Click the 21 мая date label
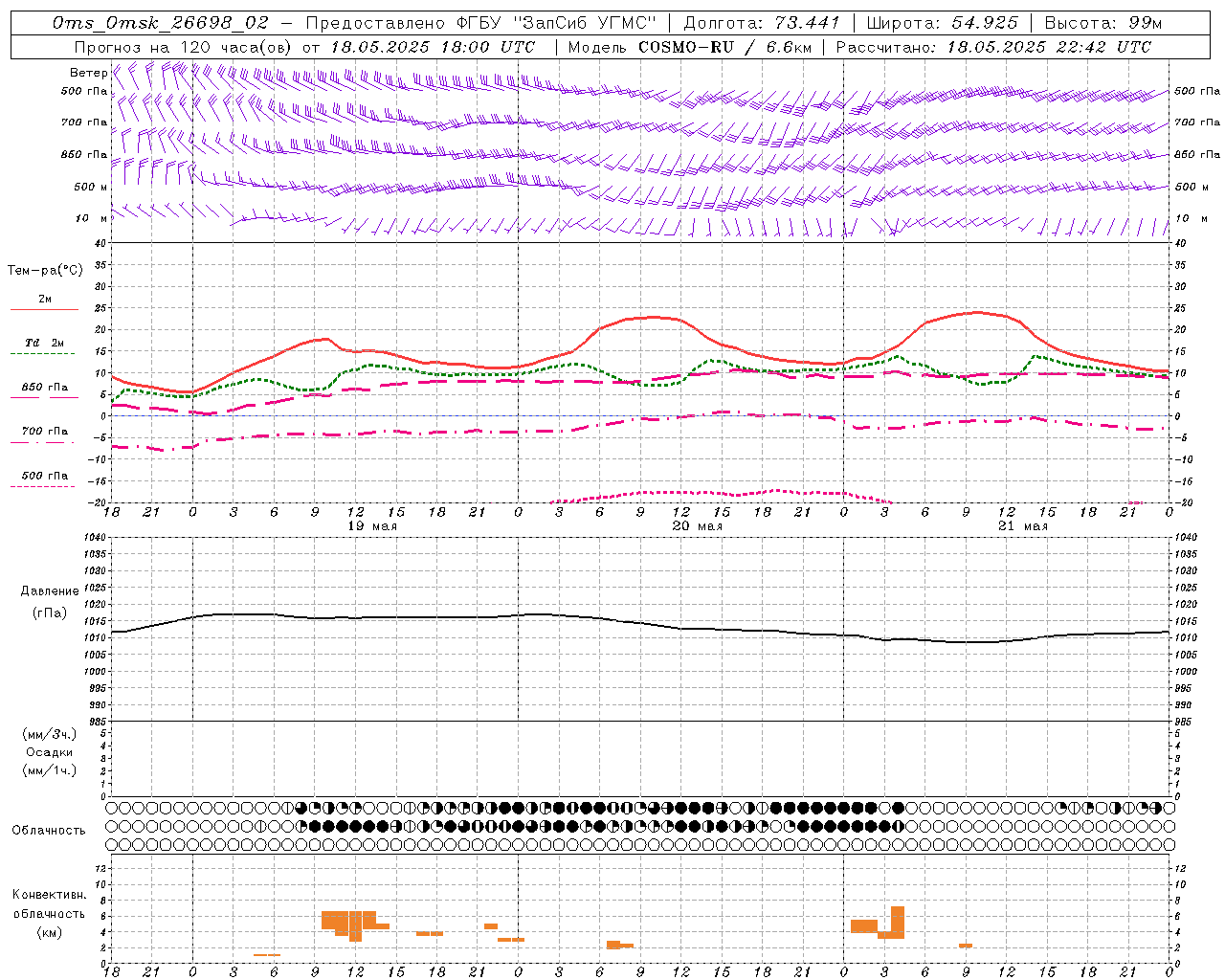This screenshot has width=1225, height=980. click(x=1022, y=526)
